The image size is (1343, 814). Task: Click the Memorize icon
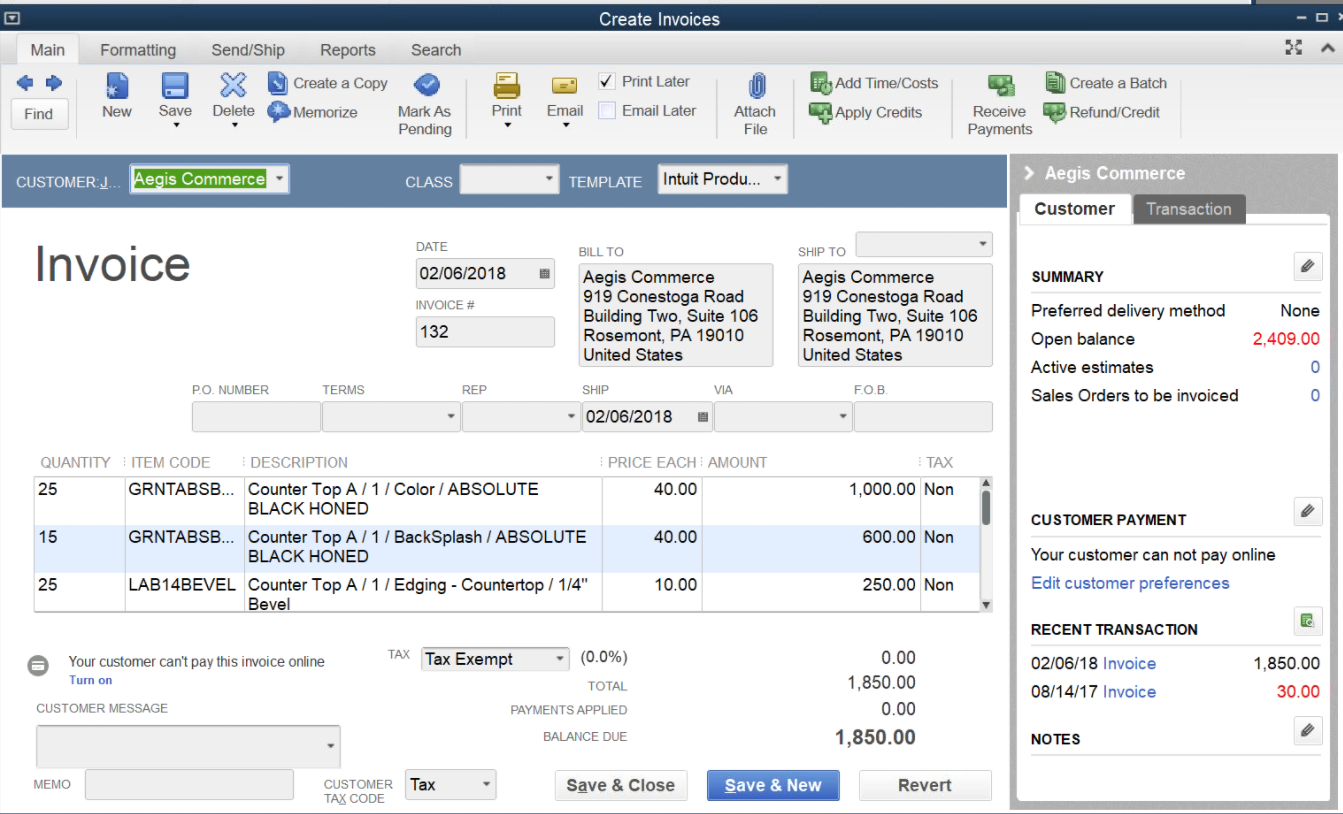point(279,112)
